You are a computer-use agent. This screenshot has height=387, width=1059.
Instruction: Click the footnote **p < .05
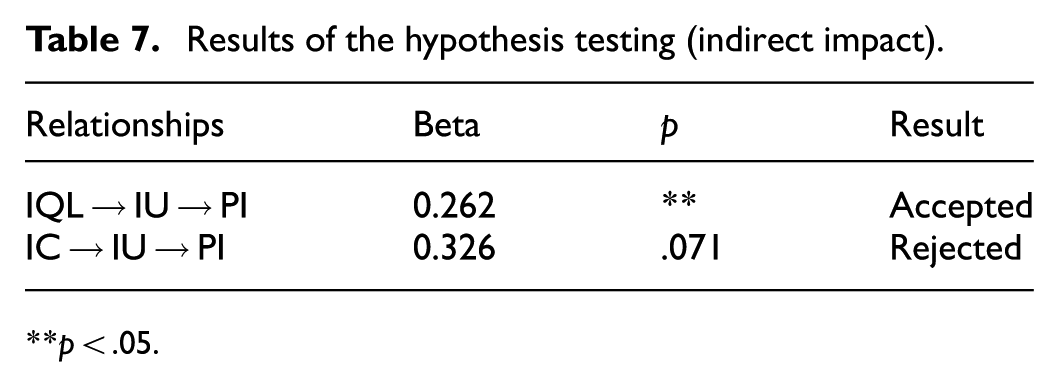pyautogui.click(x=93, y=345)
